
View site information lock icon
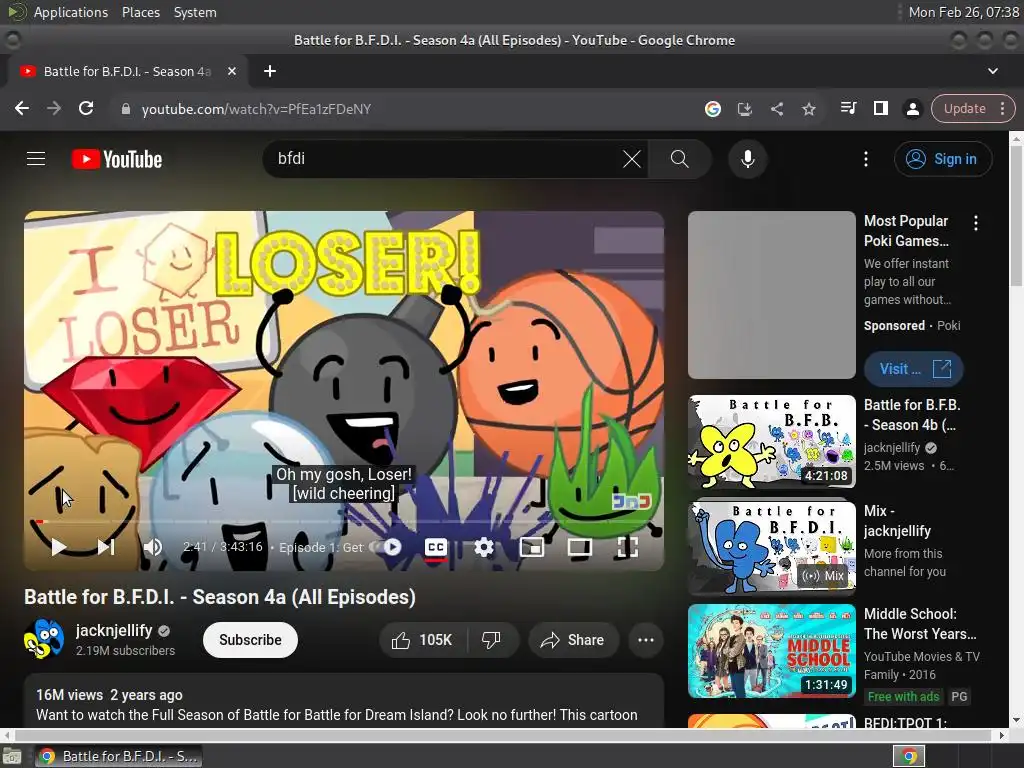coord(126,109)
